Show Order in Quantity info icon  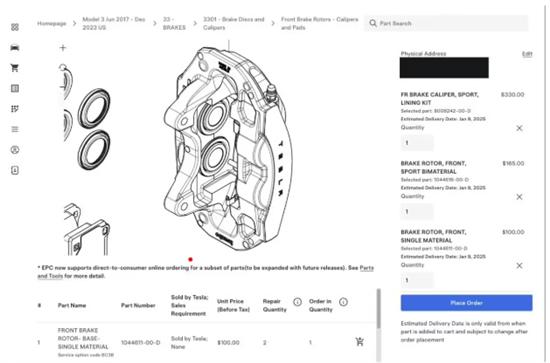coord(343,302)
